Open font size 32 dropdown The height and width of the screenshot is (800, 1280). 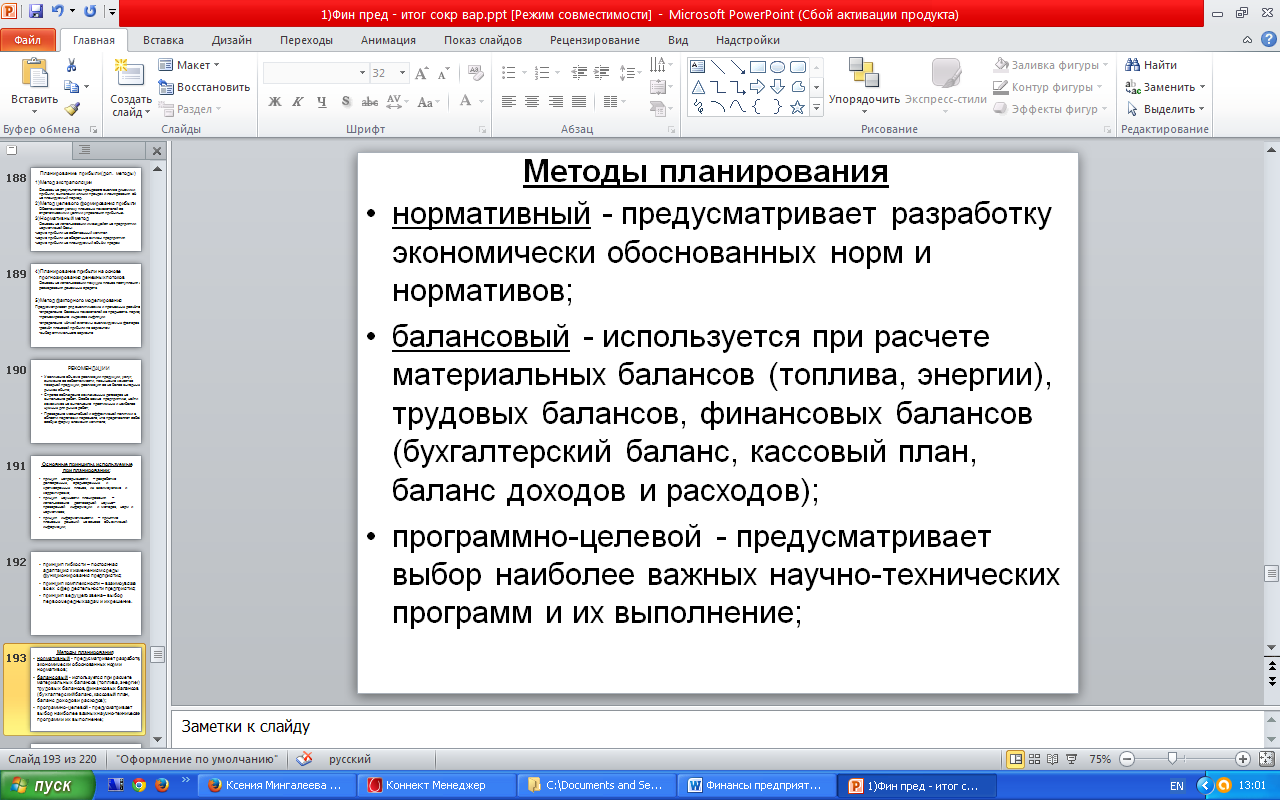click(400, 73)
